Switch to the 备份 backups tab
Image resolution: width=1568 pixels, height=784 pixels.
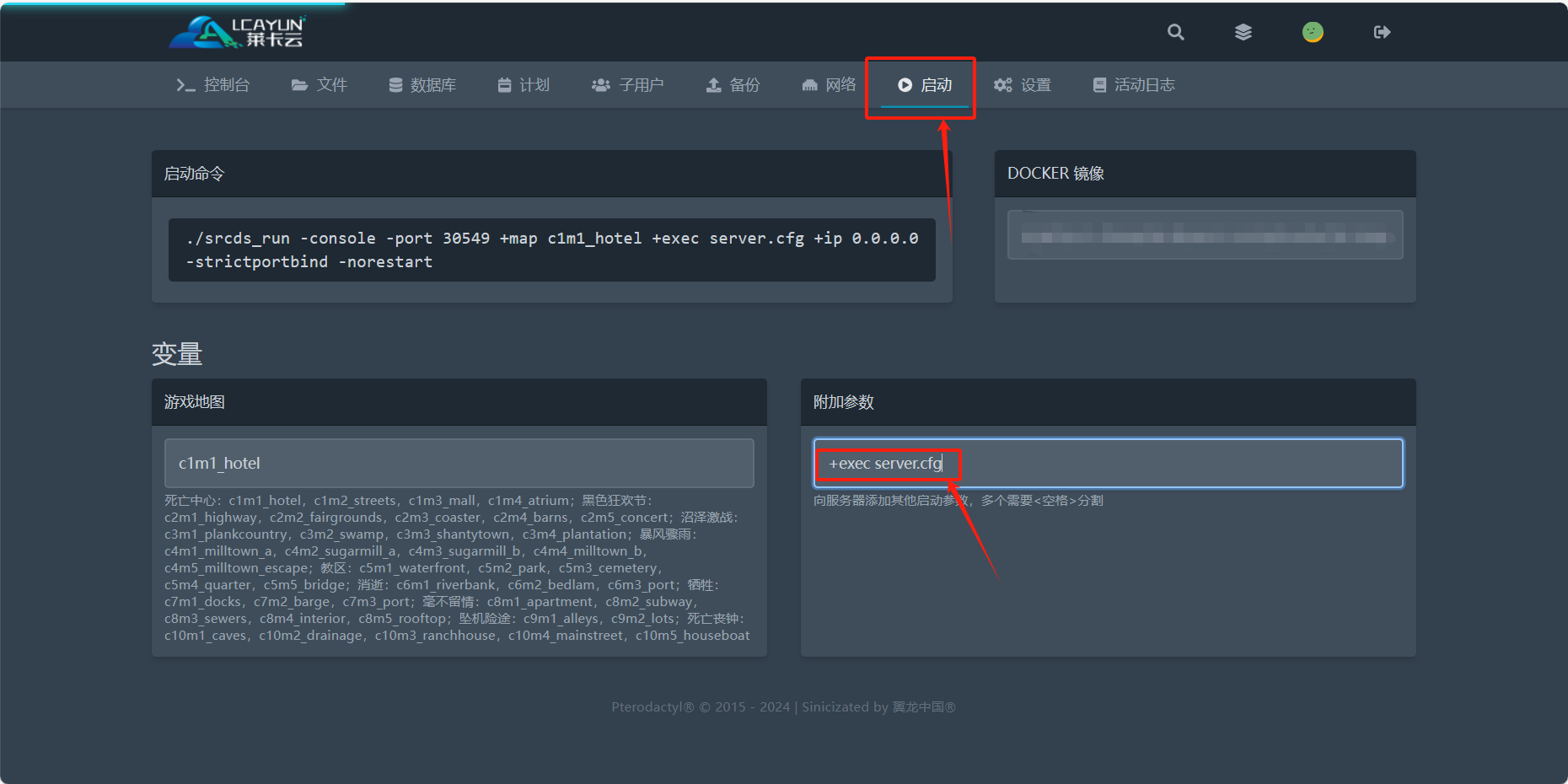coord(733,85)
